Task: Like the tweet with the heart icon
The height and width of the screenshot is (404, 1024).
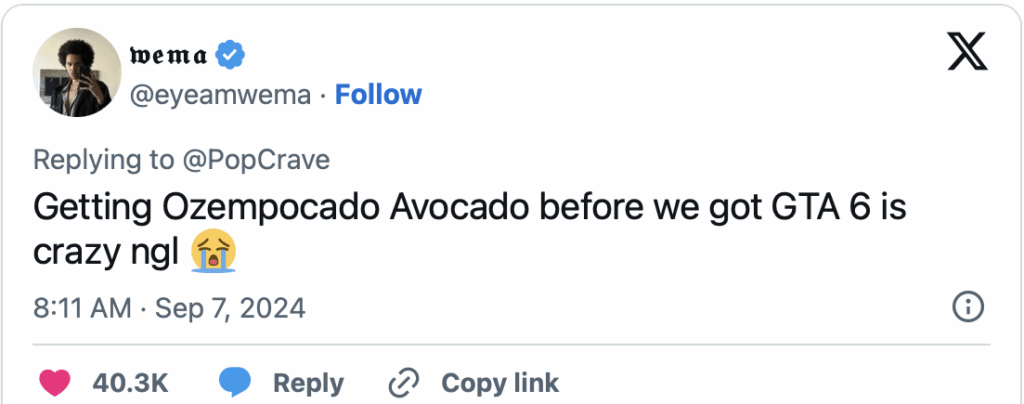Action: pos(55,382)
